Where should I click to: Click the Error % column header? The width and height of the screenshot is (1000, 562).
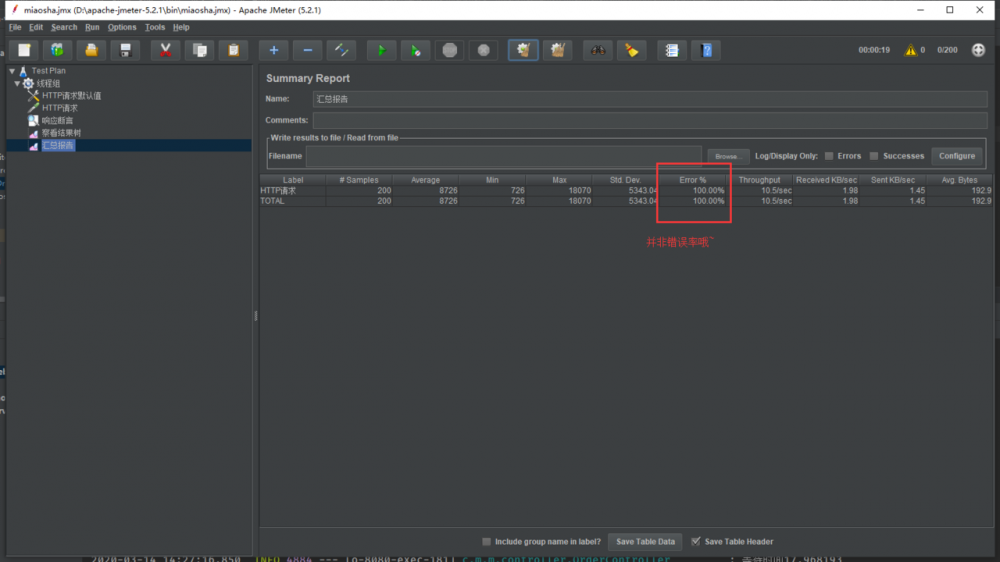693,180
